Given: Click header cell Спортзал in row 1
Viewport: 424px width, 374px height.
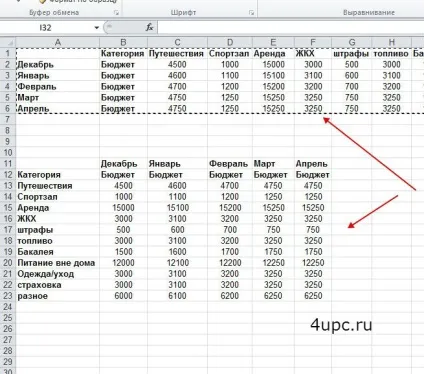Looking at the screenshot, I should click(x=230, y=54).
